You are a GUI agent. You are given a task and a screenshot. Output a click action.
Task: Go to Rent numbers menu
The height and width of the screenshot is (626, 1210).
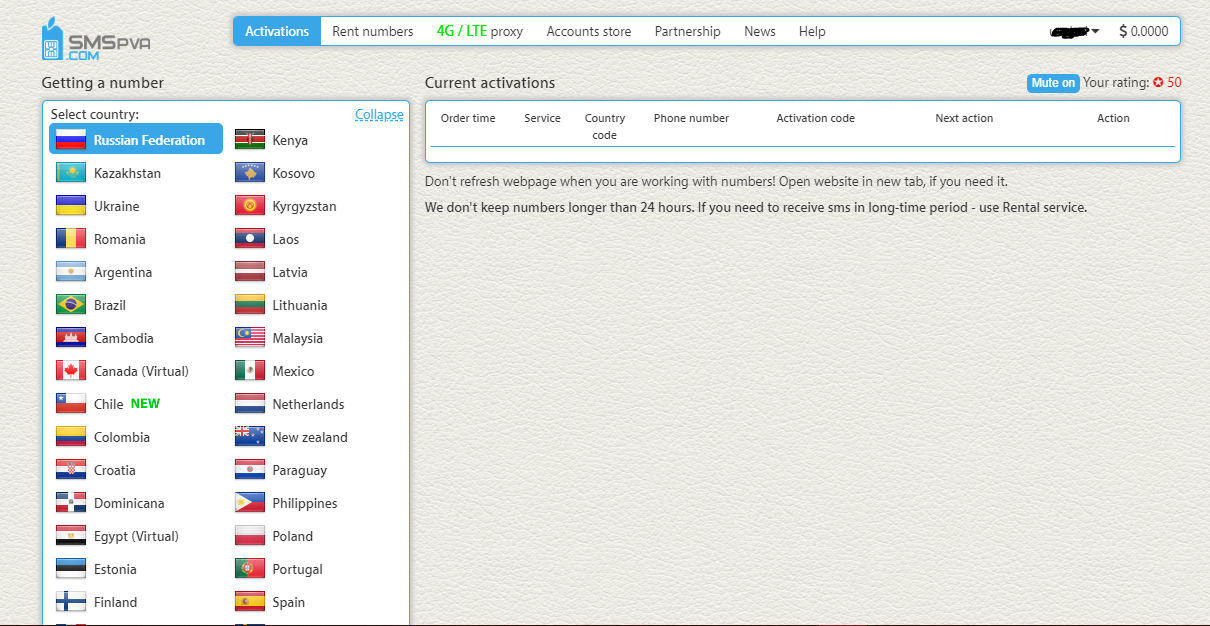[x=372, y=31]
